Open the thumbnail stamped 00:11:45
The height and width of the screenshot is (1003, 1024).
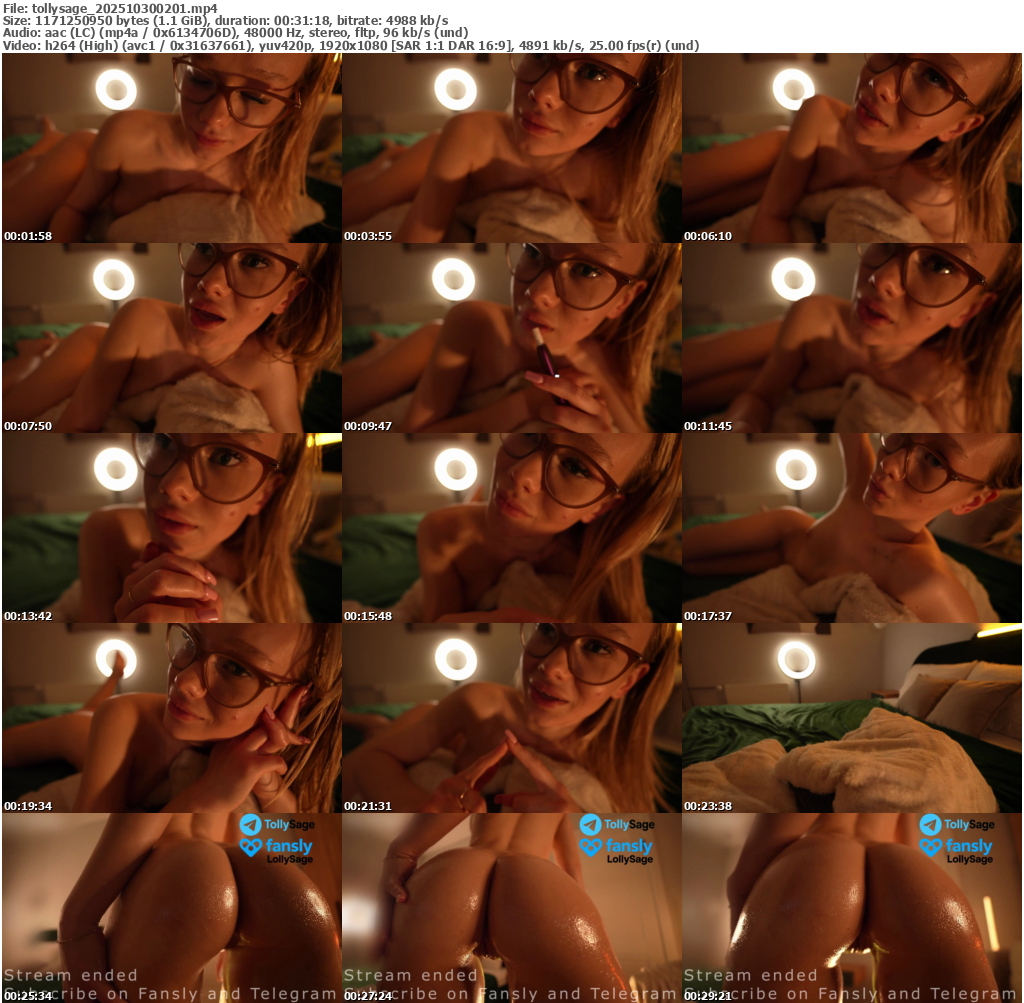pos(852,338)
